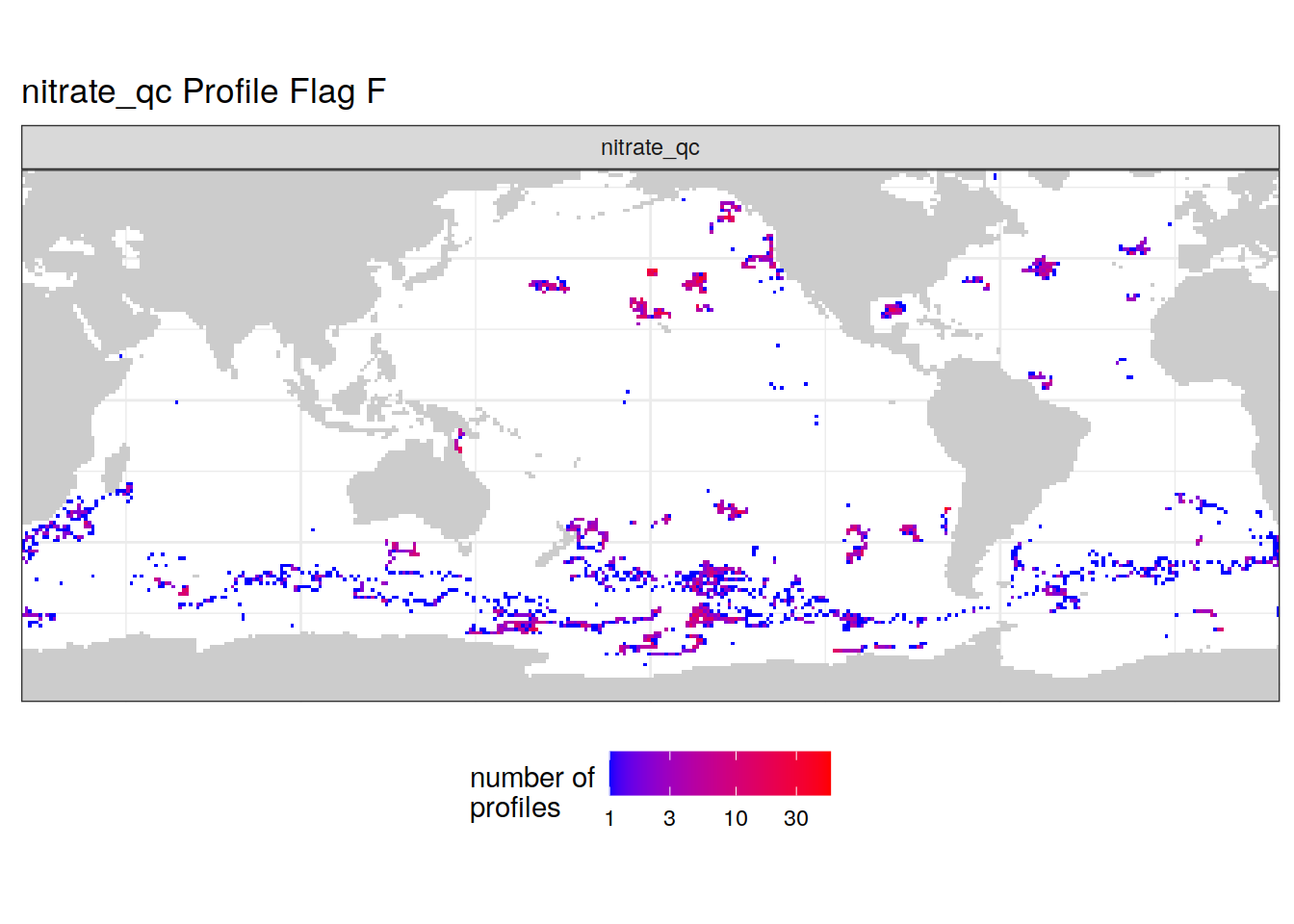Select the data cluster northeast of Australia
The image size is (1294, 924).
(459, 441)
